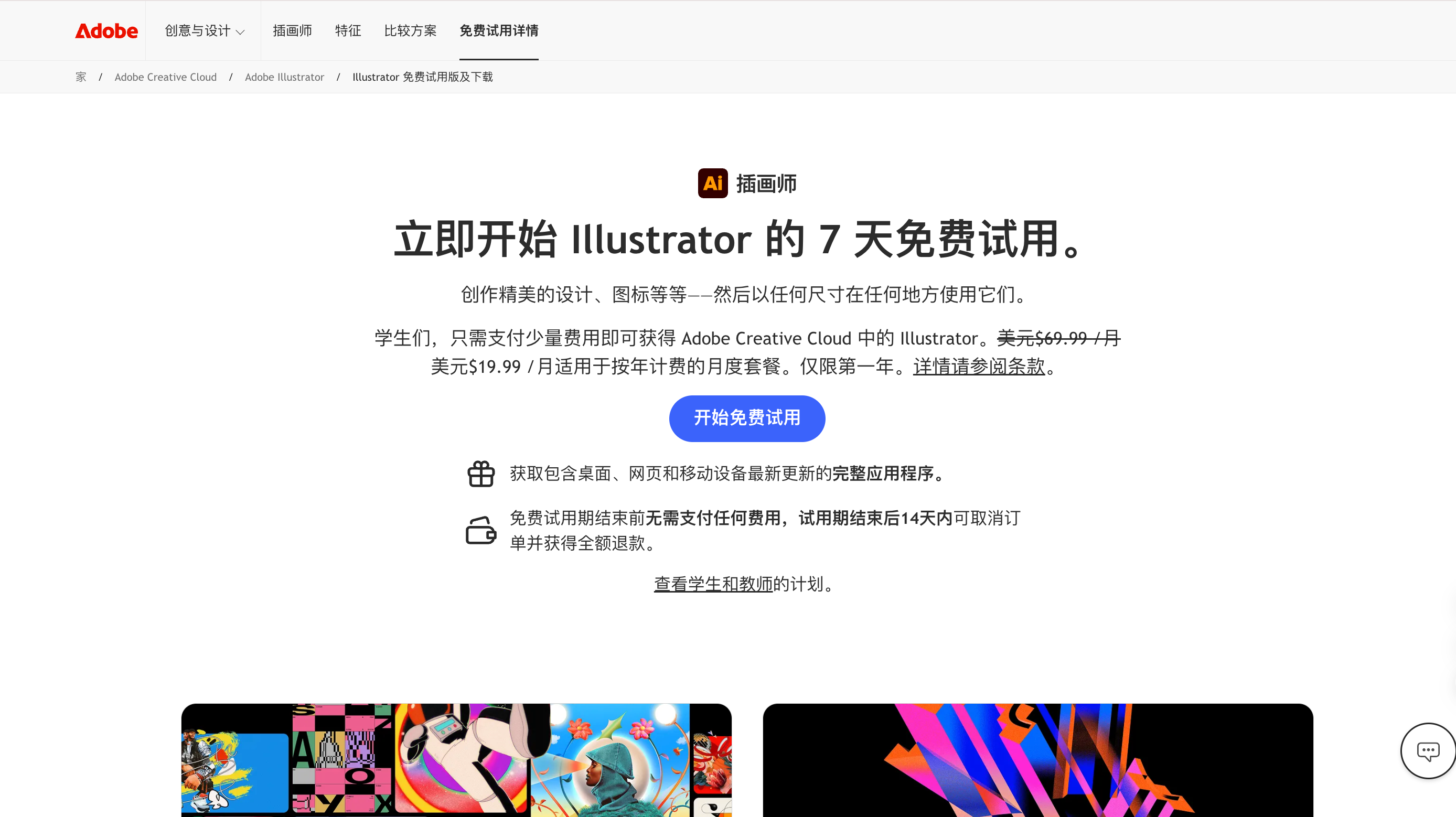Open the Adobe Illustrator breadcrumb
This screenshot has height=817, width=1456.
[284, 77]
